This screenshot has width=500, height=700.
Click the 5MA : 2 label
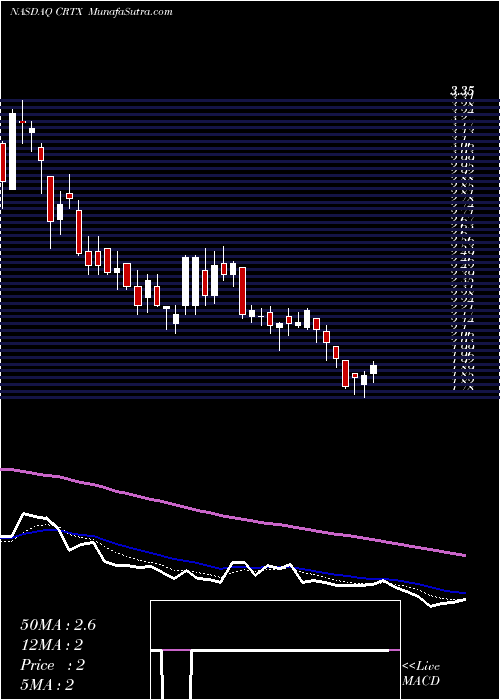47,685
